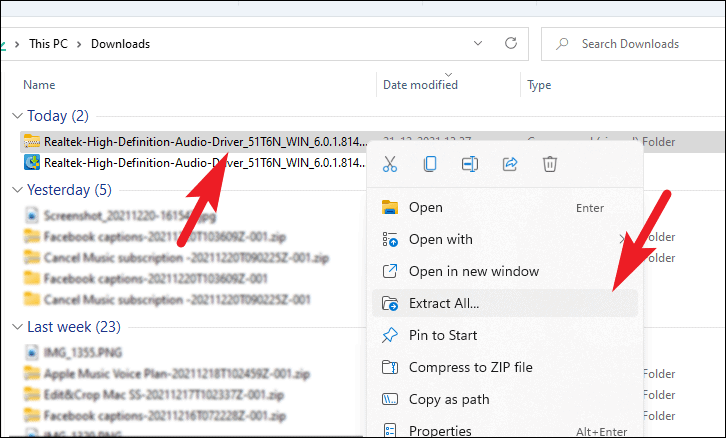Click the Delete trash icon
The image size is (726, 438).
[x=550, y=164]
